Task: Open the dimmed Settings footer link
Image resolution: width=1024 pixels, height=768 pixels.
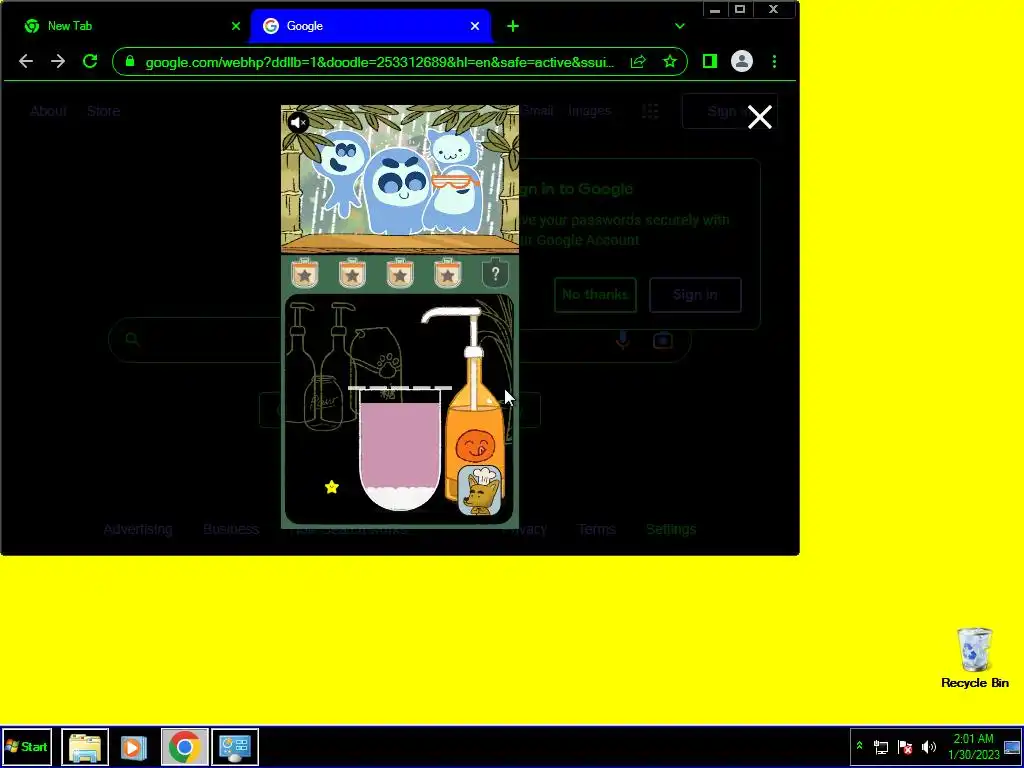Action: 671,529
